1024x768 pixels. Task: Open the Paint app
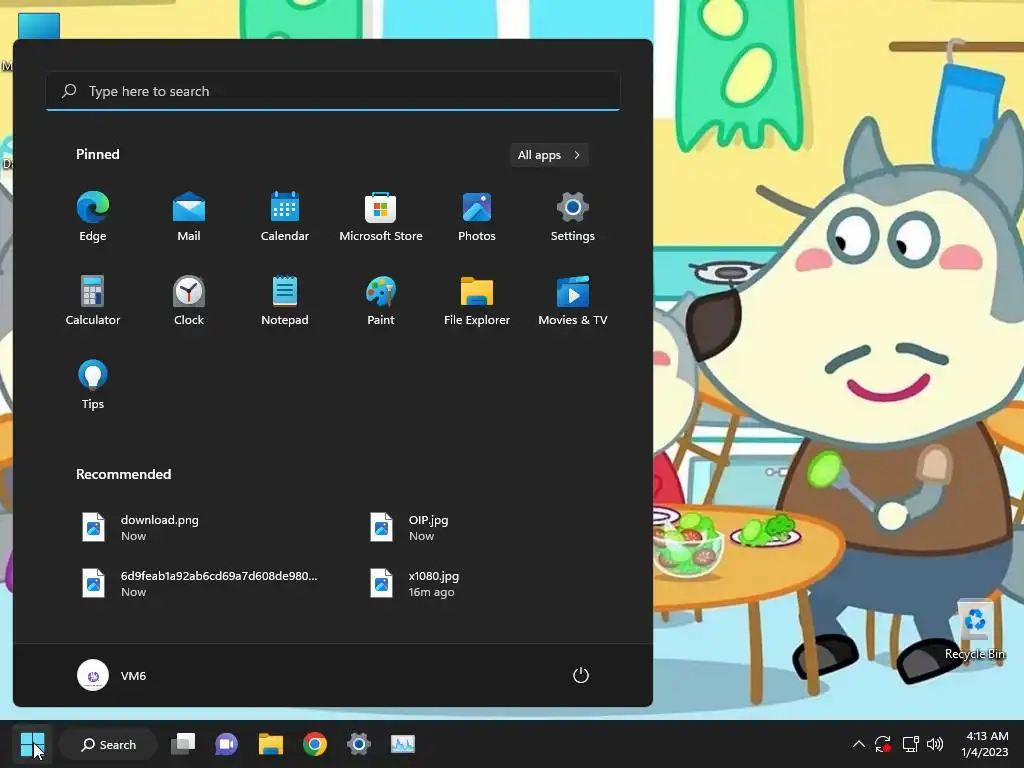[381, 300]
